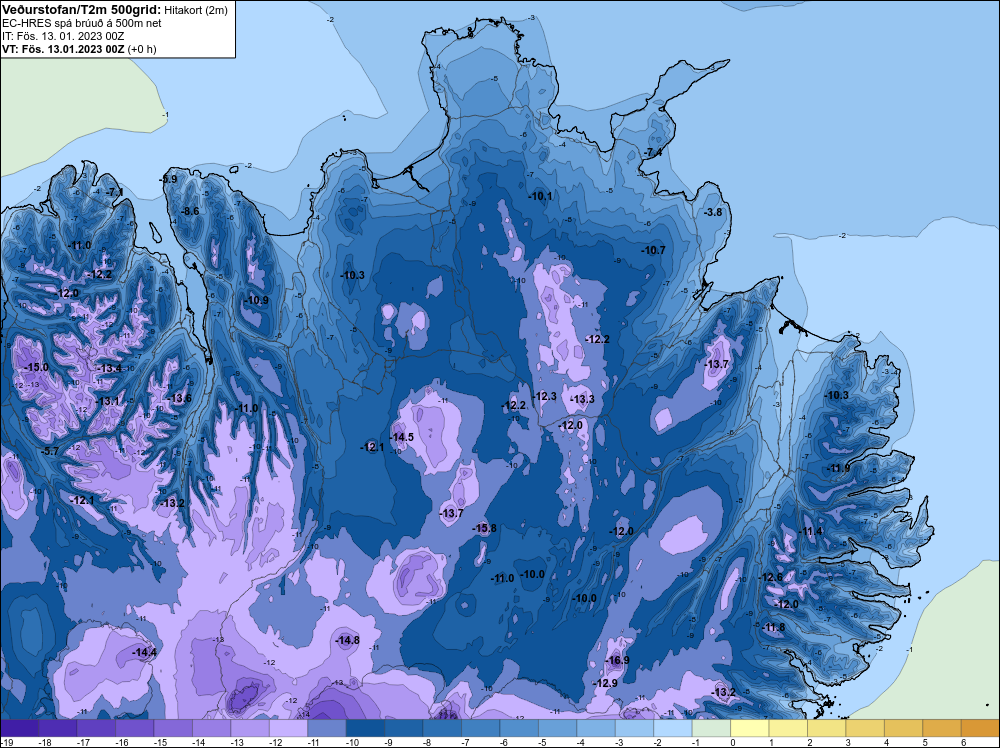Click the legend swatch labelled -19

coord(19,728)
